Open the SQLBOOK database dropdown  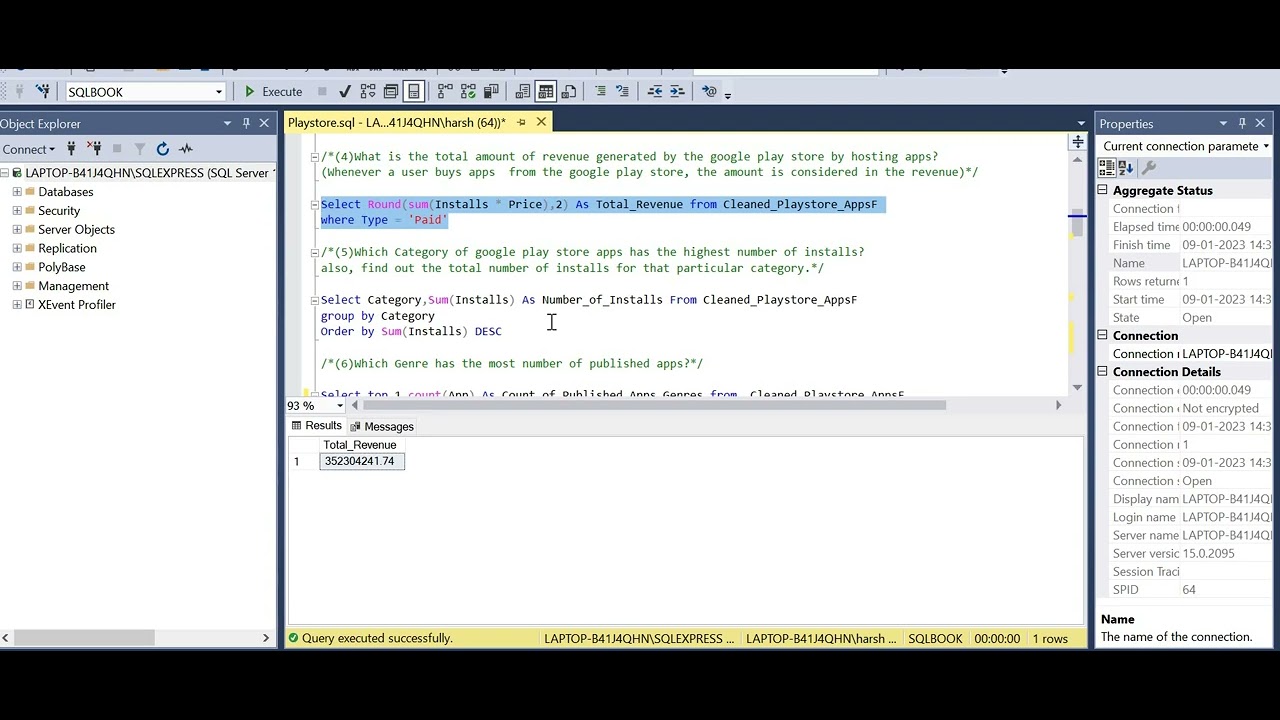(218, 92)
